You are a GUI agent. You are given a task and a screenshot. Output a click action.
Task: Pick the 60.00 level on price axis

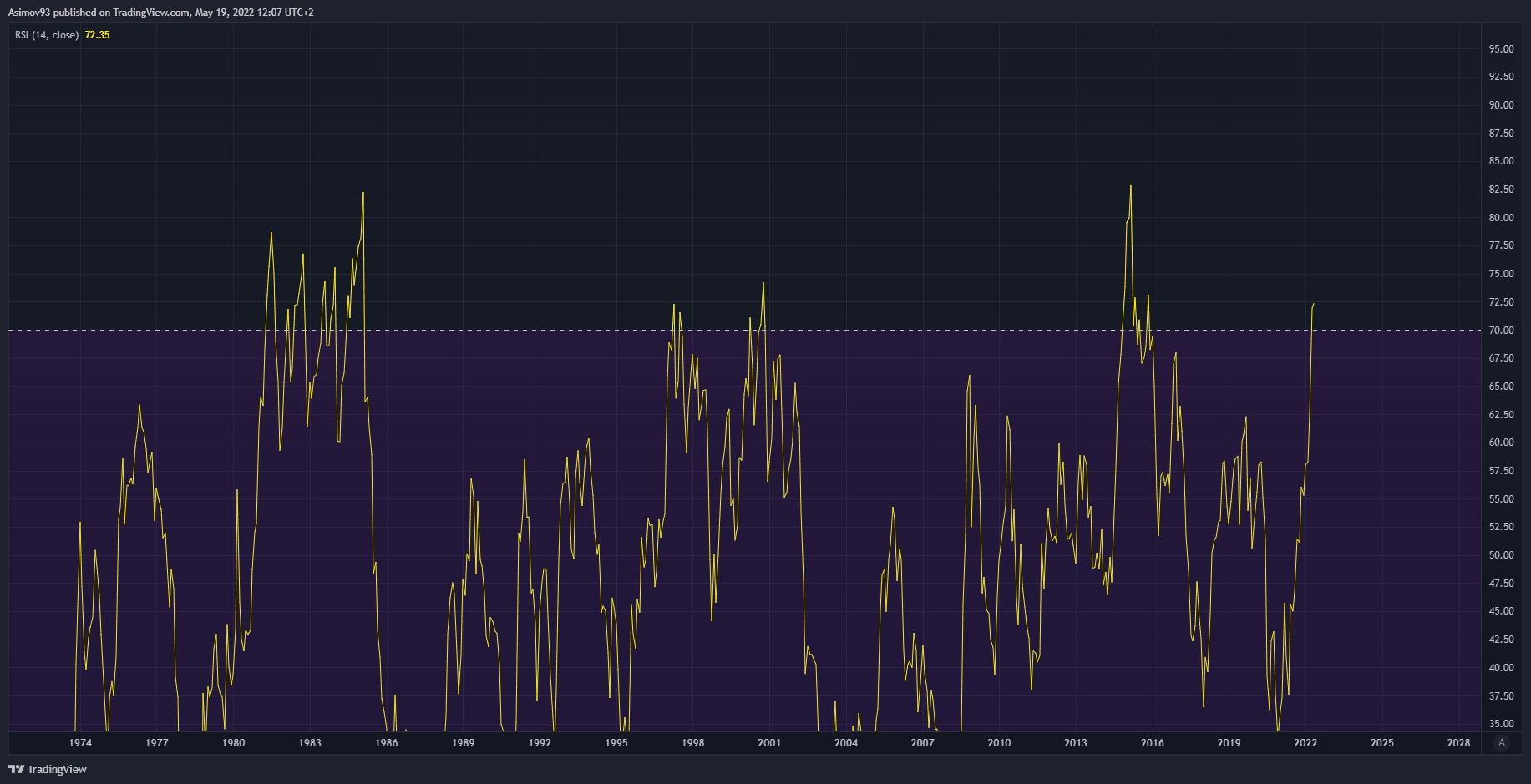[x=1501, y=443]
